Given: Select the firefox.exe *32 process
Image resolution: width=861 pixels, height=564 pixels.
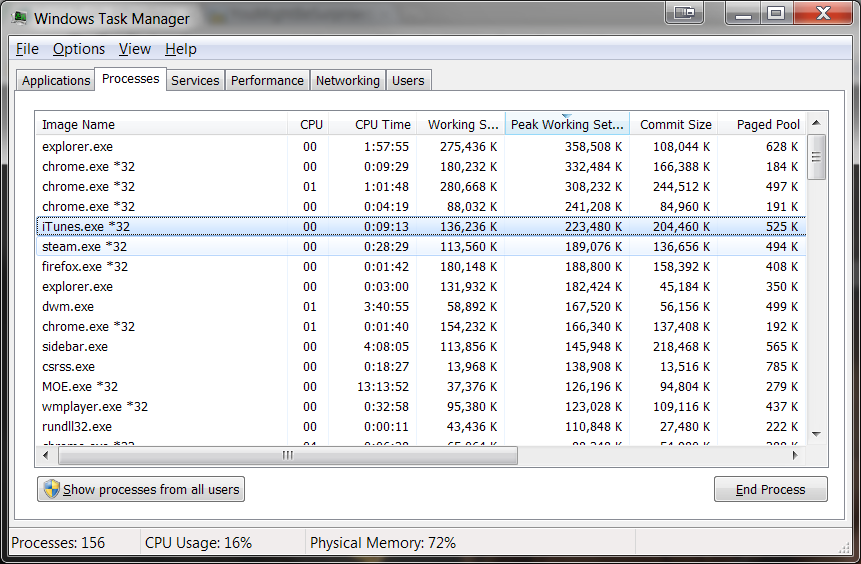Looking at the screenshot, I should [x=421, y=266].
